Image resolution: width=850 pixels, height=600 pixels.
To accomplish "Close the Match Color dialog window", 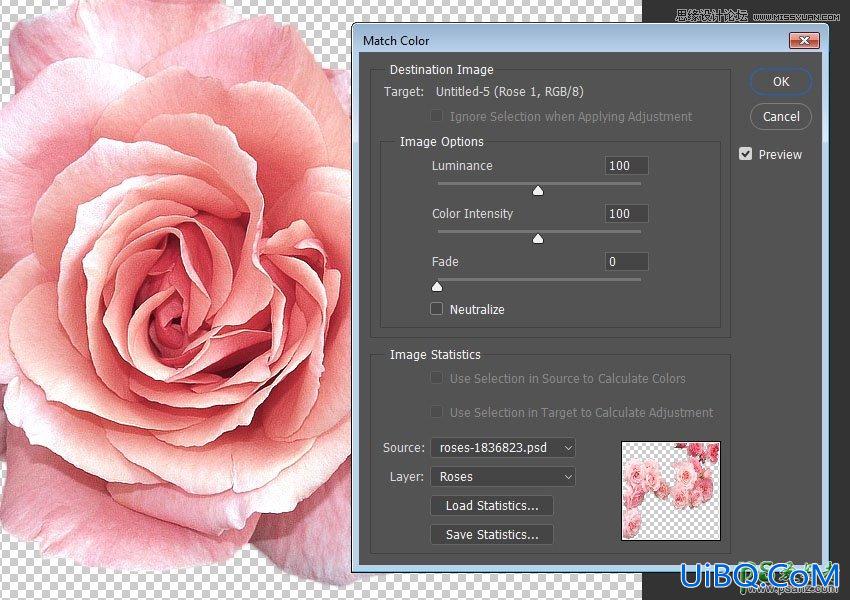I will pyautogui.click(x=804, y=41).
